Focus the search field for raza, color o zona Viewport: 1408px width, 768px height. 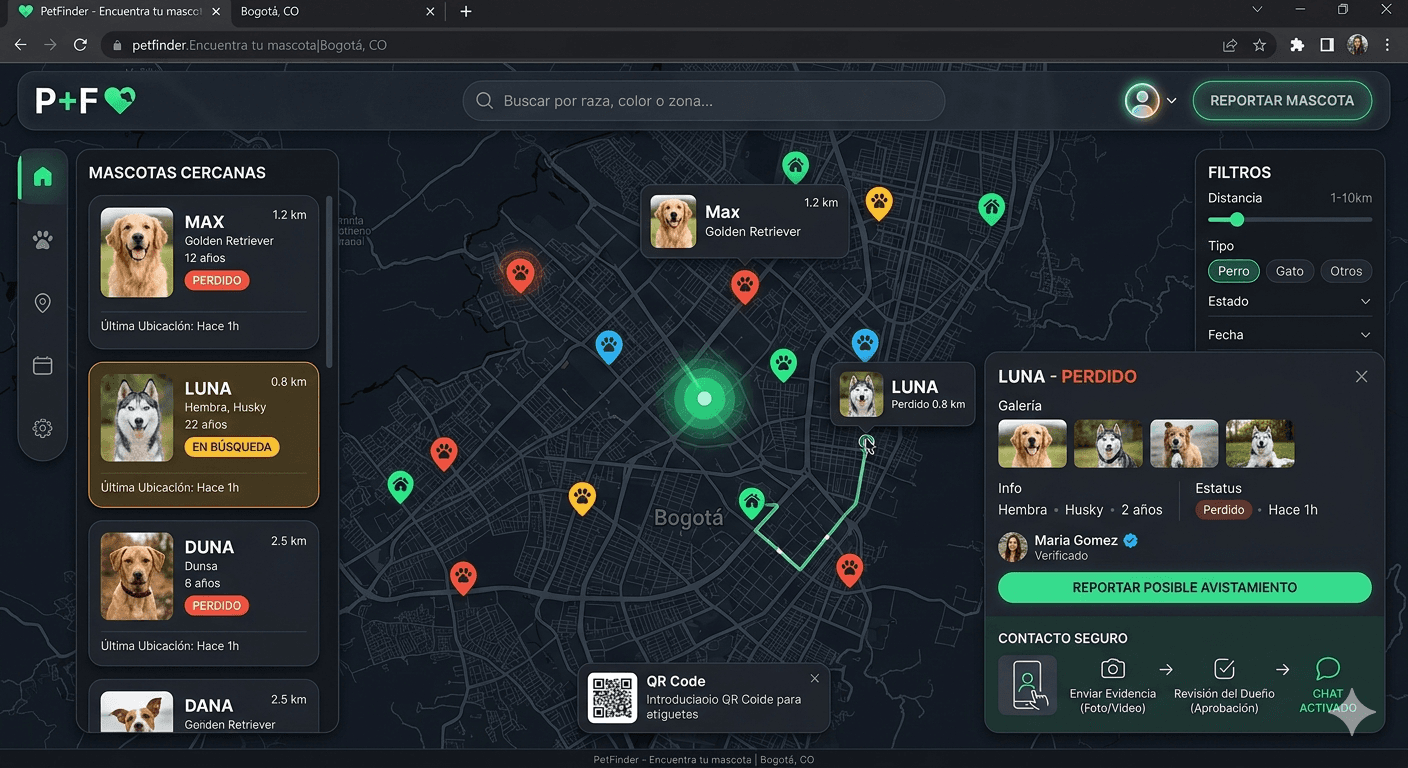[x=704, y=101]
